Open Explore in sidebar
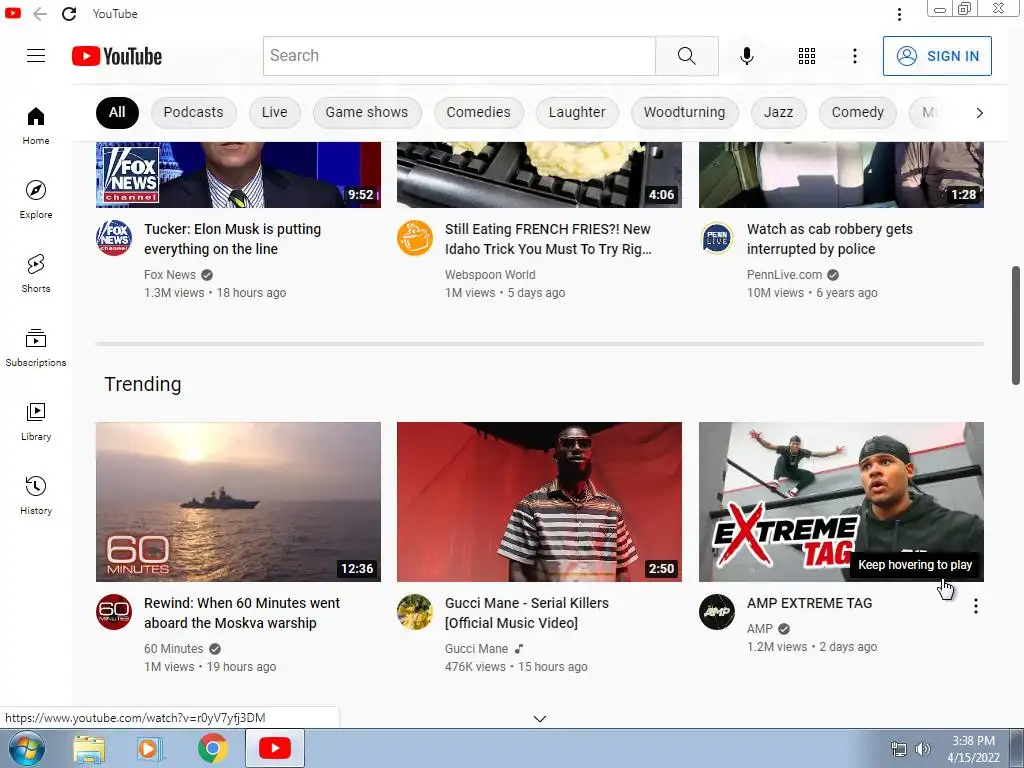This screenshot has height=768, width=1024. (36, 199)
